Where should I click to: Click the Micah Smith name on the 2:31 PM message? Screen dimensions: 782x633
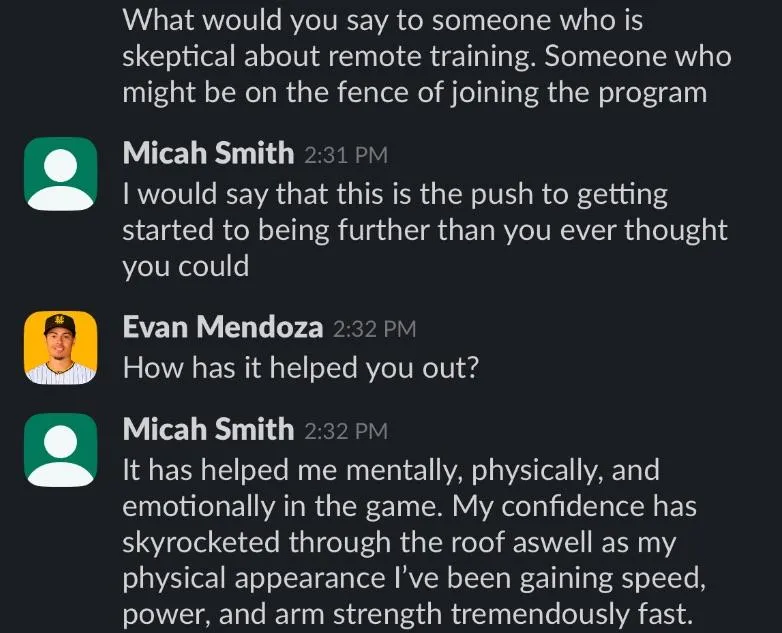tap(208, 153)
